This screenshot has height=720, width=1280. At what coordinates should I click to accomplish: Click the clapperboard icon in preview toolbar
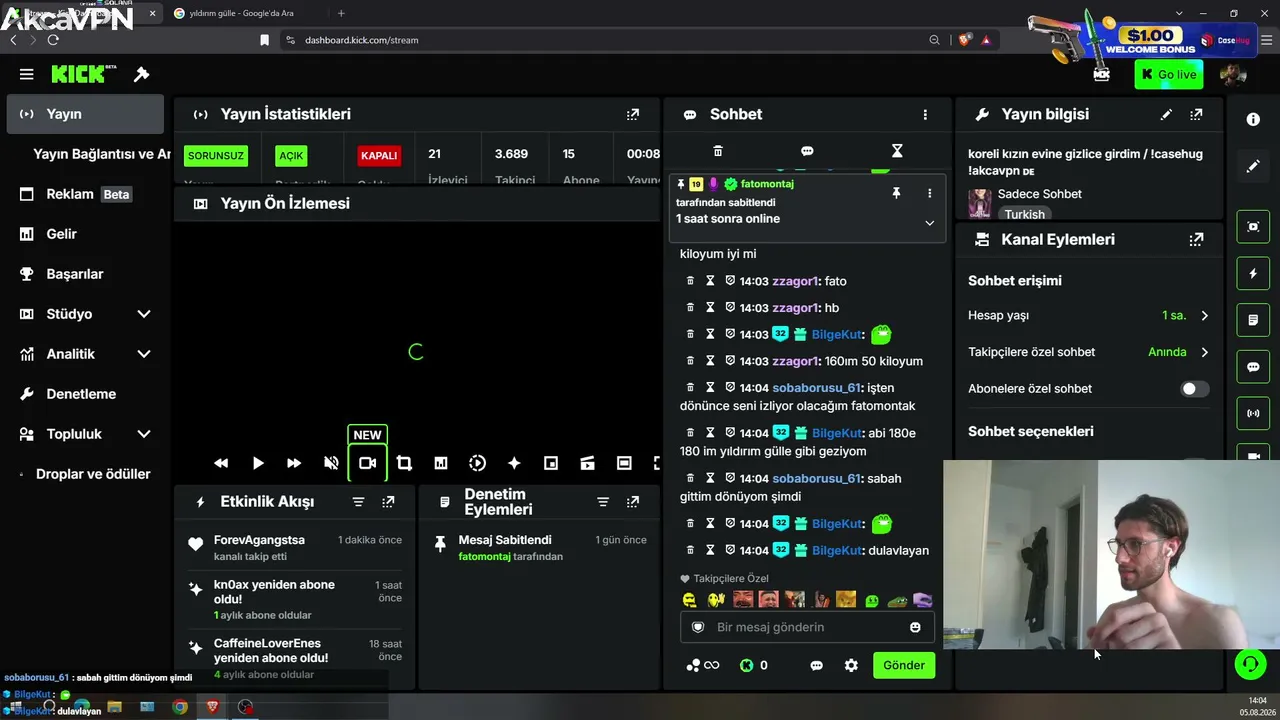click(588, 463)
